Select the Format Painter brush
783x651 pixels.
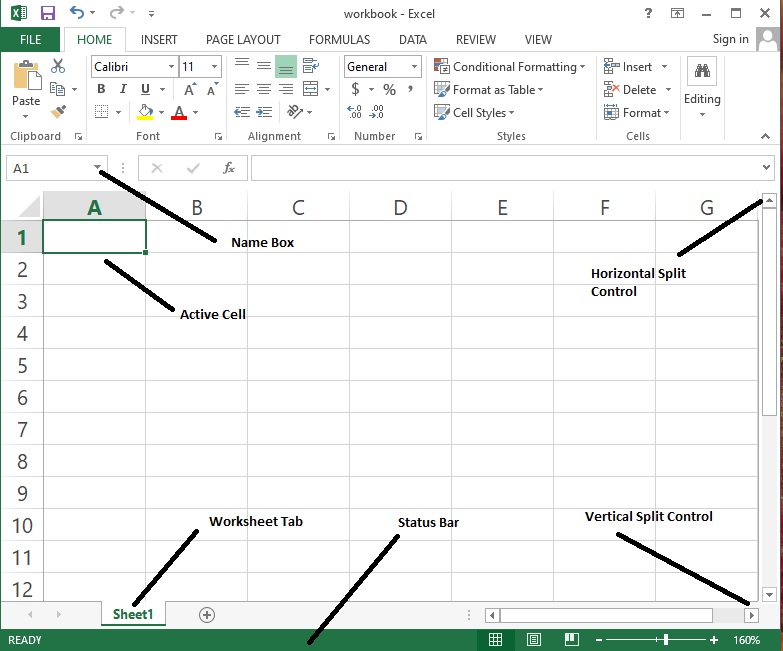[x=58, y=112]
